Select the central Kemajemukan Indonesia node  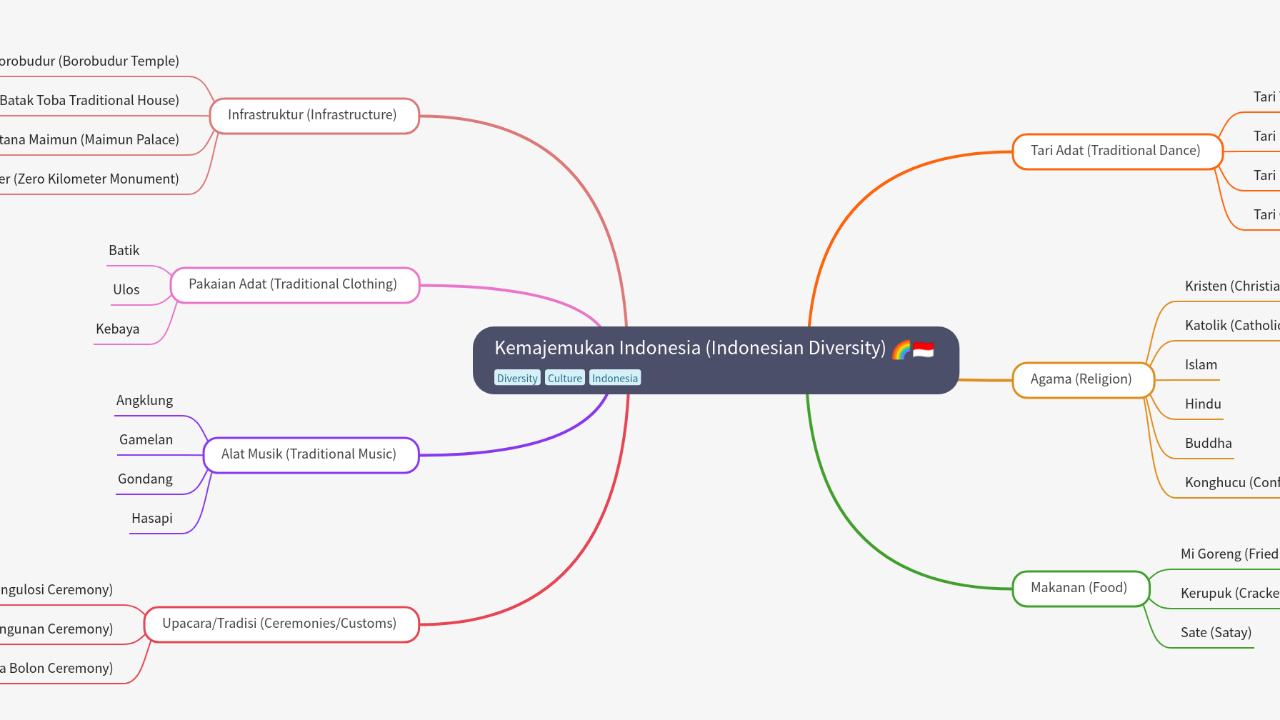pyautogui.click(x=716, y=360)
